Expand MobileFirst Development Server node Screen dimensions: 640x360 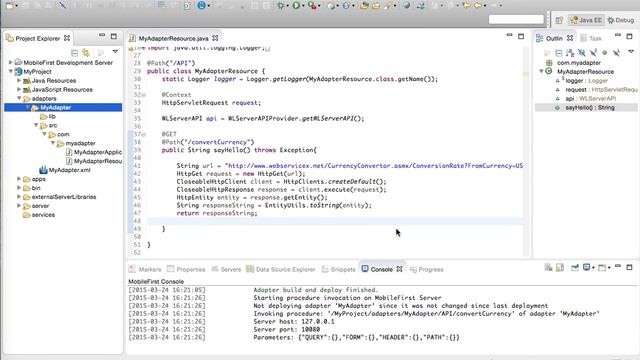[11, 62]
